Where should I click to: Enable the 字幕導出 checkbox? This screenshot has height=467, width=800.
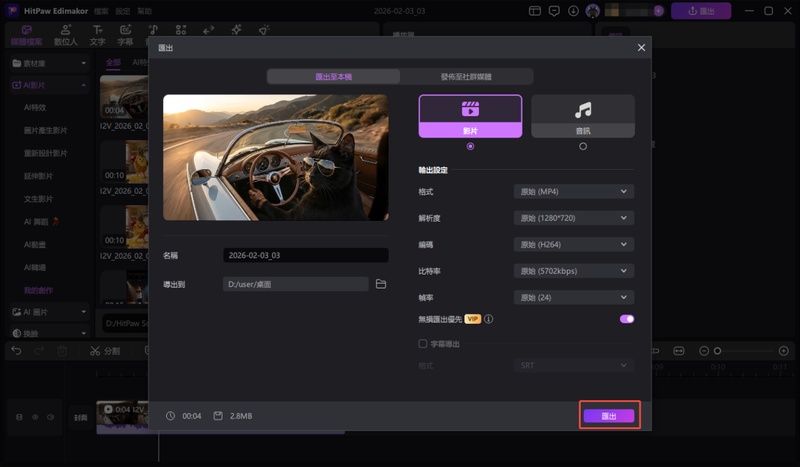tap(423, 343)
